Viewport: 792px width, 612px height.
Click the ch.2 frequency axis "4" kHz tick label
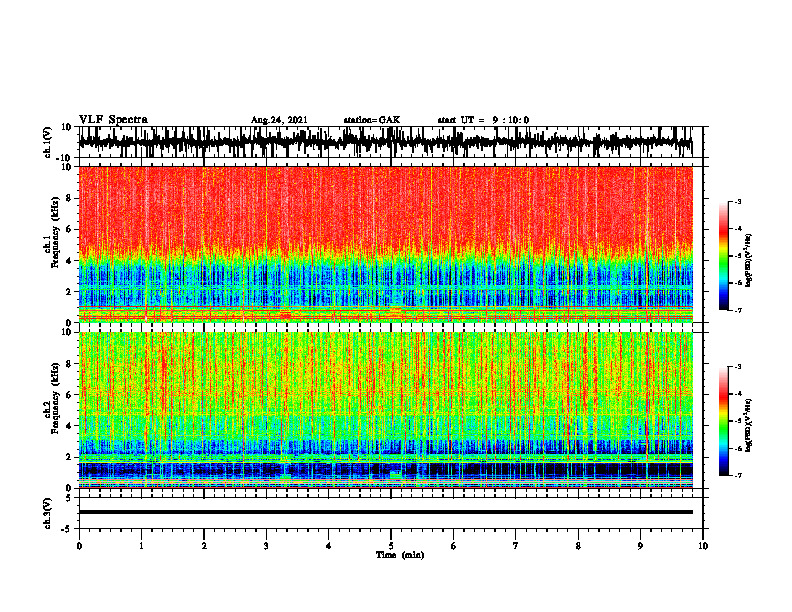(69, 426)
